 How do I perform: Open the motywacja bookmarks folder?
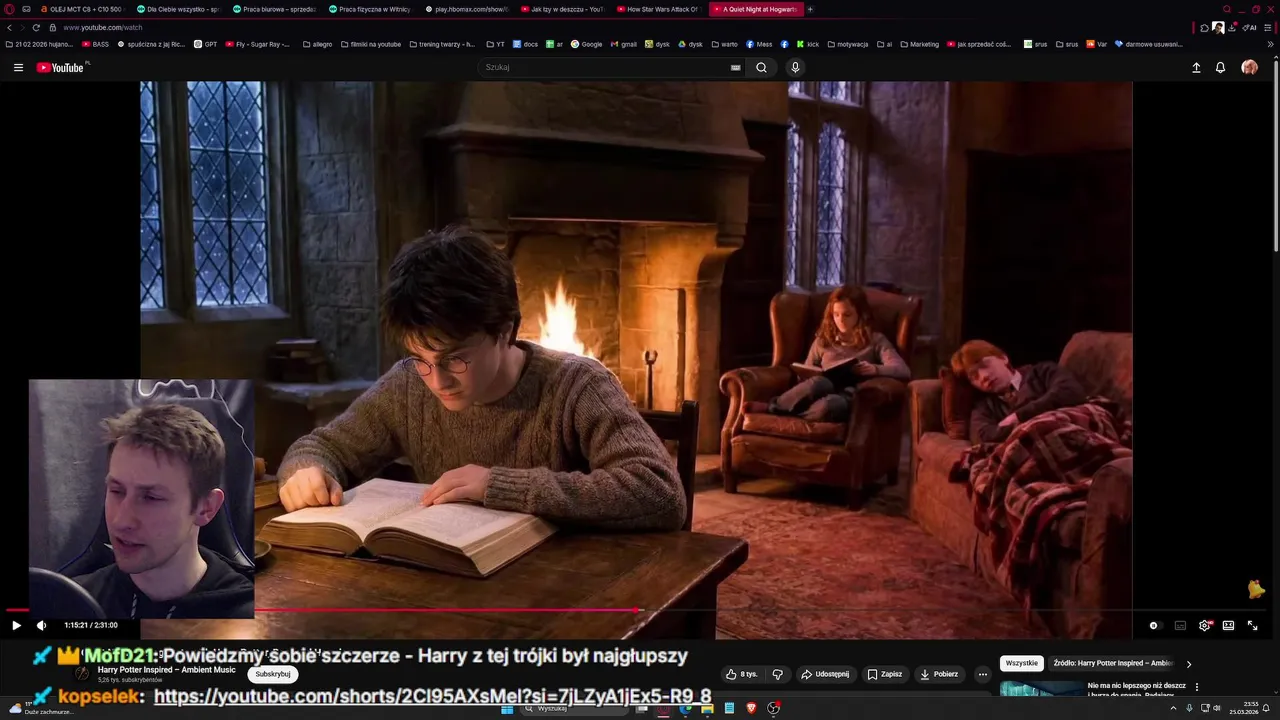coord(847,44)
